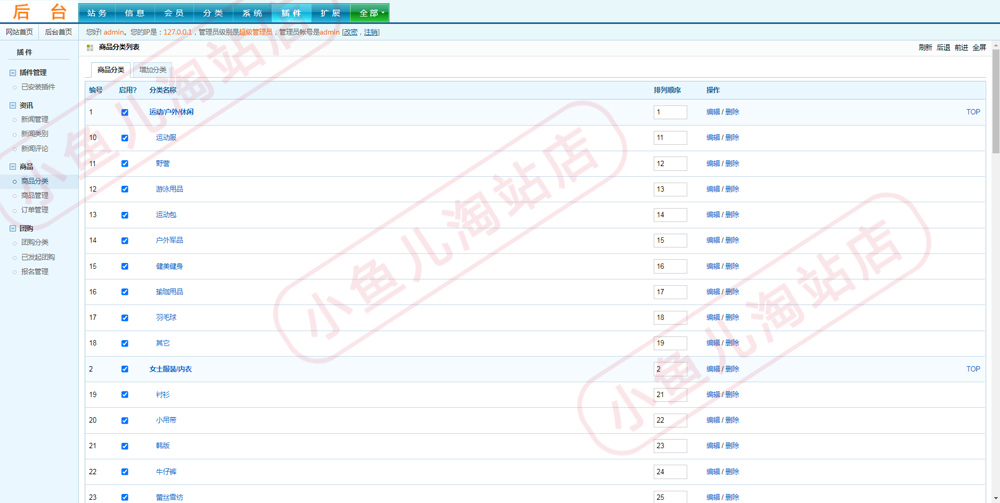The width and height of the screenshot is (1000, 503).
Task: Open the 蕾丝雪纺 category name
Action: pyautogui.click(x=170, y=497)
